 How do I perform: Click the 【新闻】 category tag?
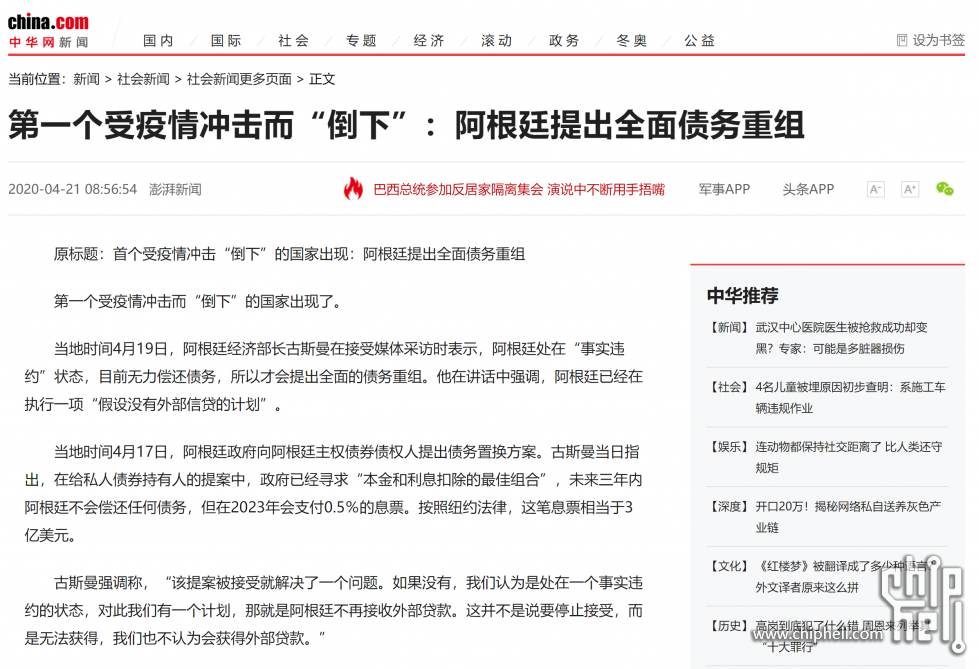pyautogui.click(x=727, y=327)
